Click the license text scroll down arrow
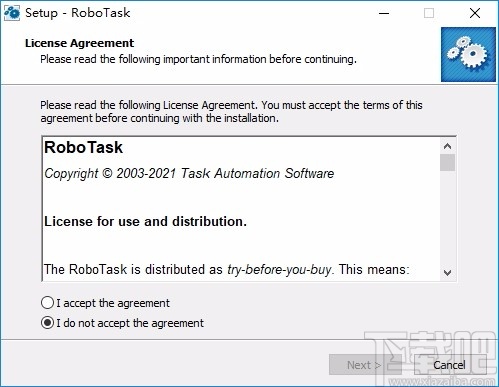Screen dimensions: 499x387 [x=447, y=273]
